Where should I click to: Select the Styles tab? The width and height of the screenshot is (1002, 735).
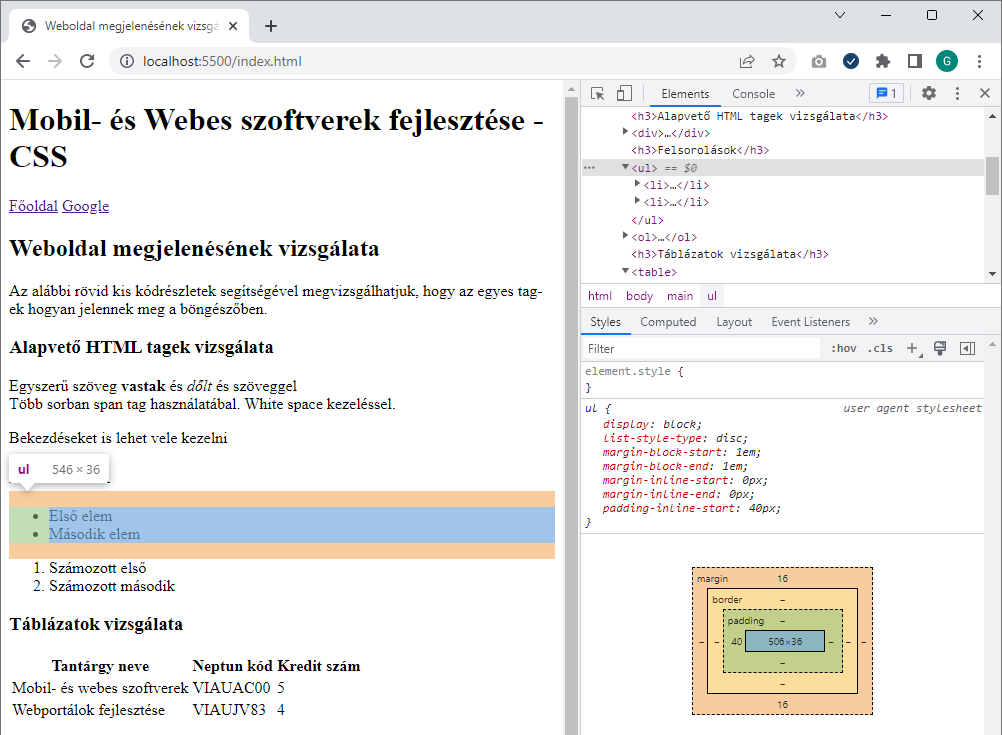pyautogui.click(x=605, y=321)
